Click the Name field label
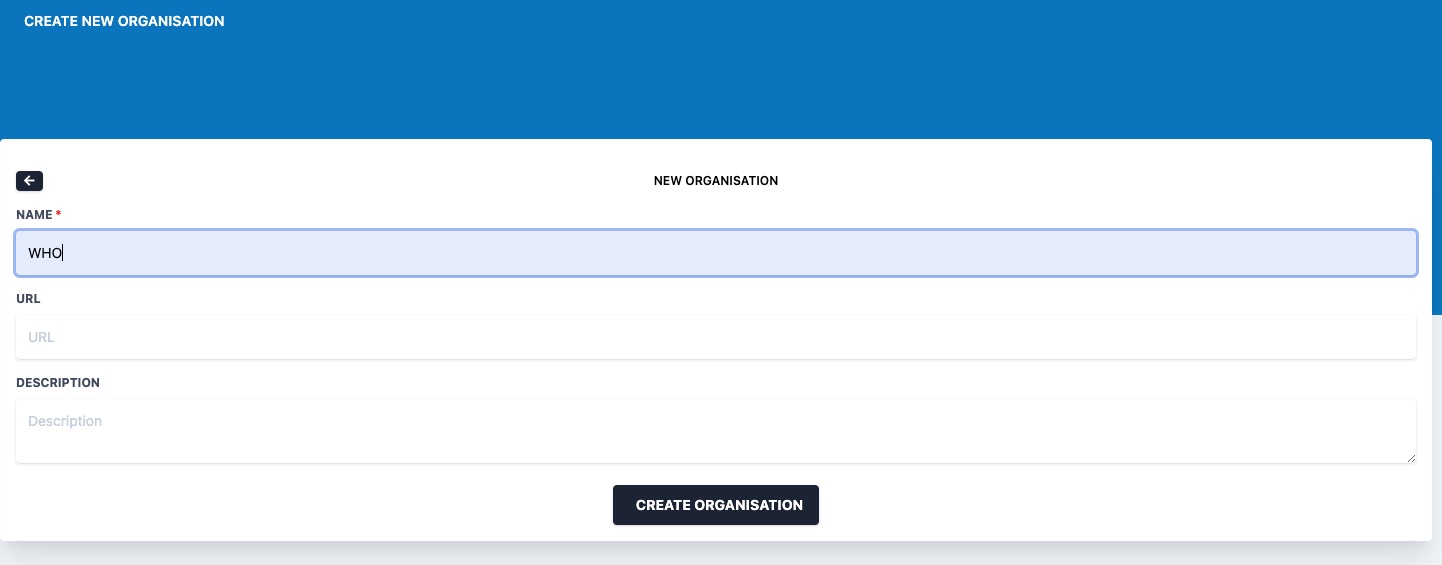Viewport: 1442px width, 565px height. [x=34, y=215]
